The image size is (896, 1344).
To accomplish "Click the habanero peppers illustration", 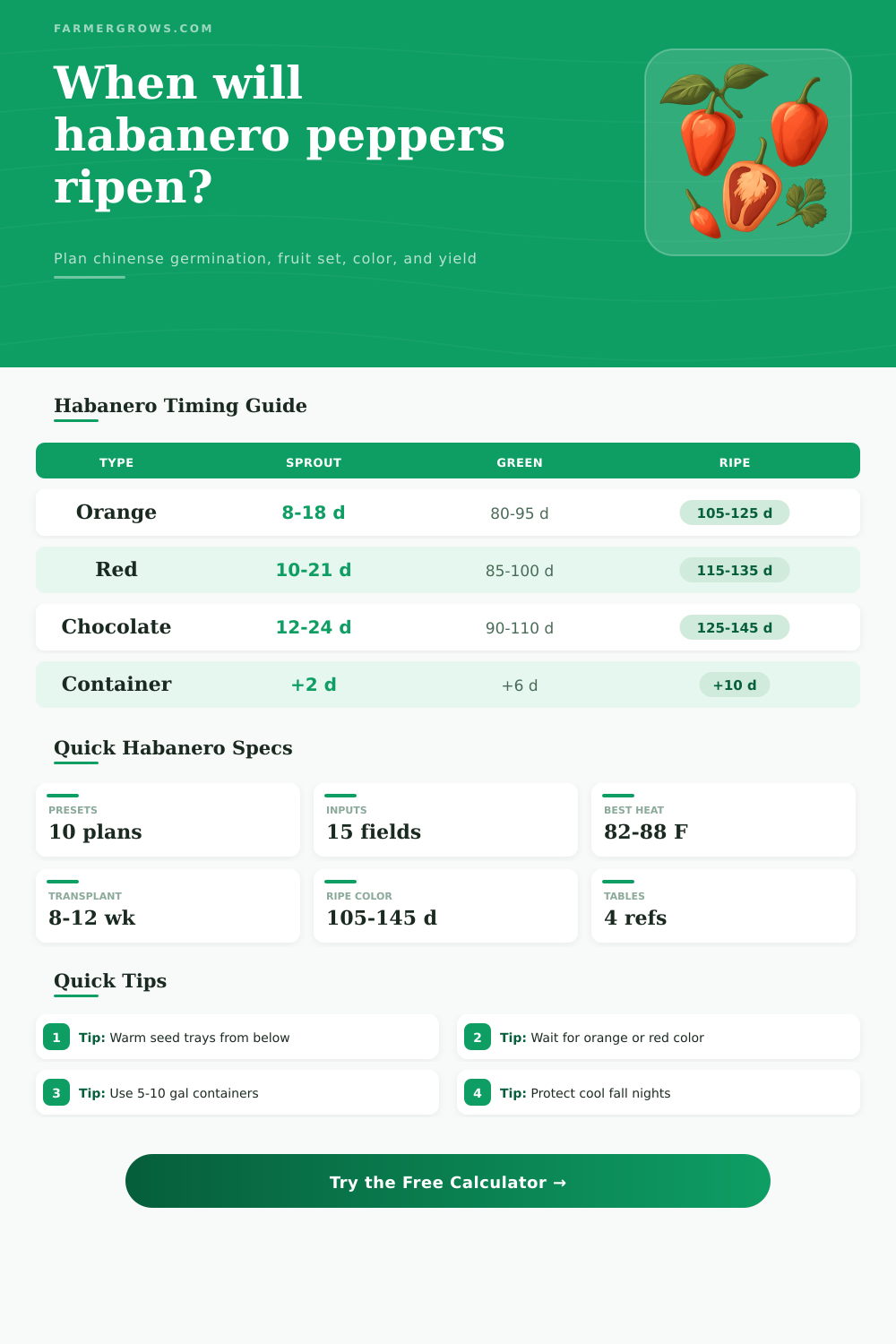I will tap(748, 152).
